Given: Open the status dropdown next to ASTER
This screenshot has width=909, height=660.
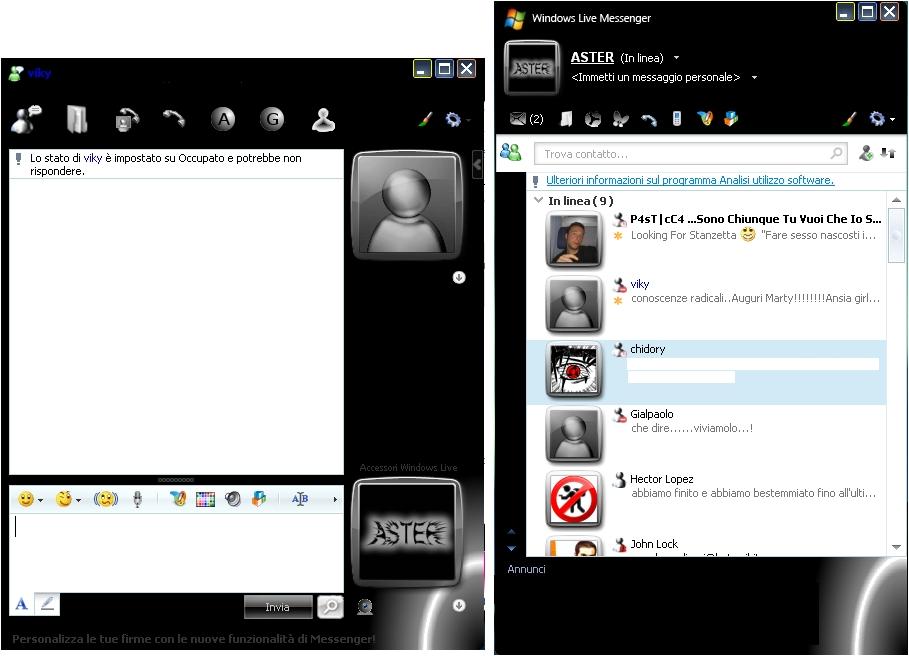Looking at the screenshot, I should coord(677,58).
